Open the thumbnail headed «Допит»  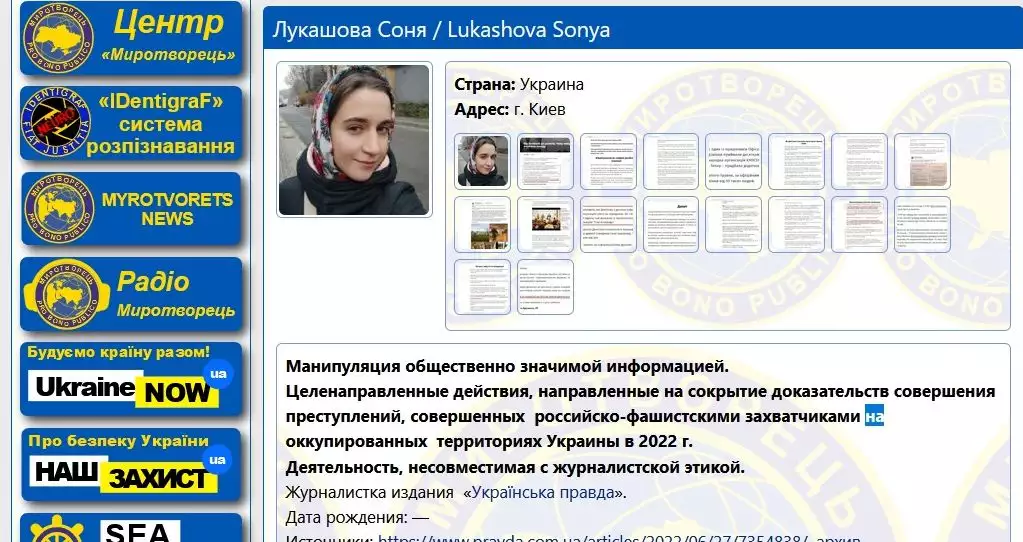671,224
